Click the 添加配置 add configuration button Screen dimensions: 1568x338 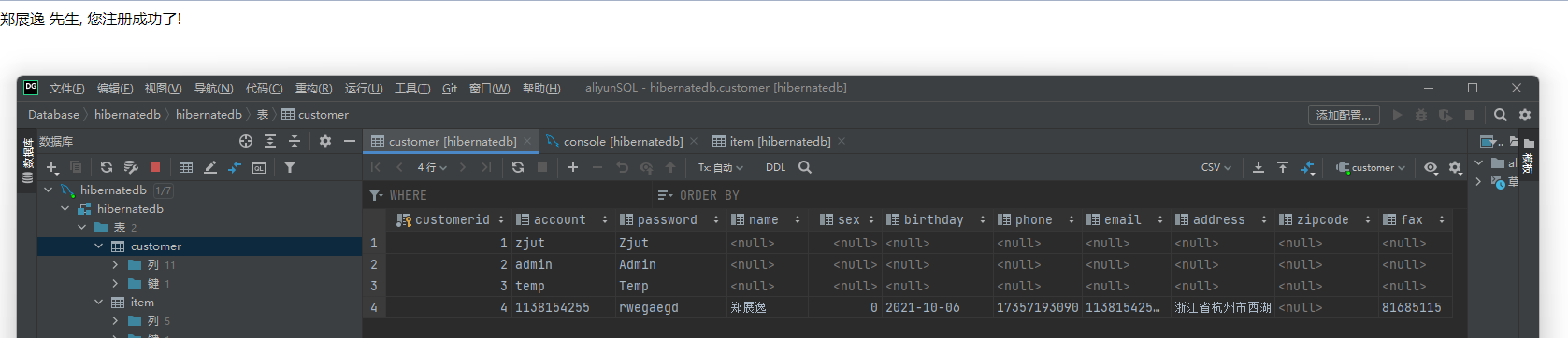point(1344,115)
